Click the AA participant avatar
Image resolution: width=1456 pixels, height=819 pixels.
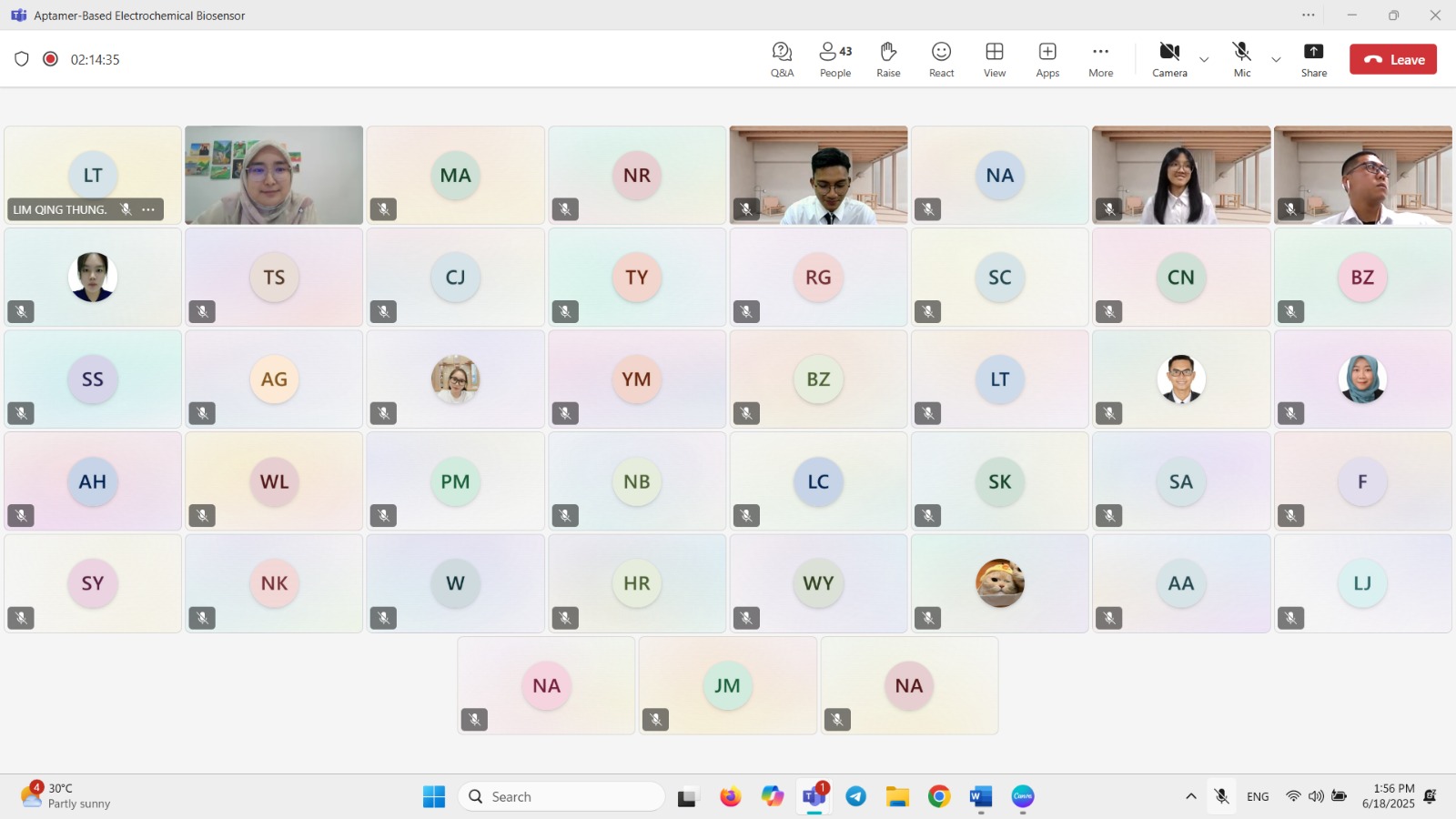(x=1181, y=583)
